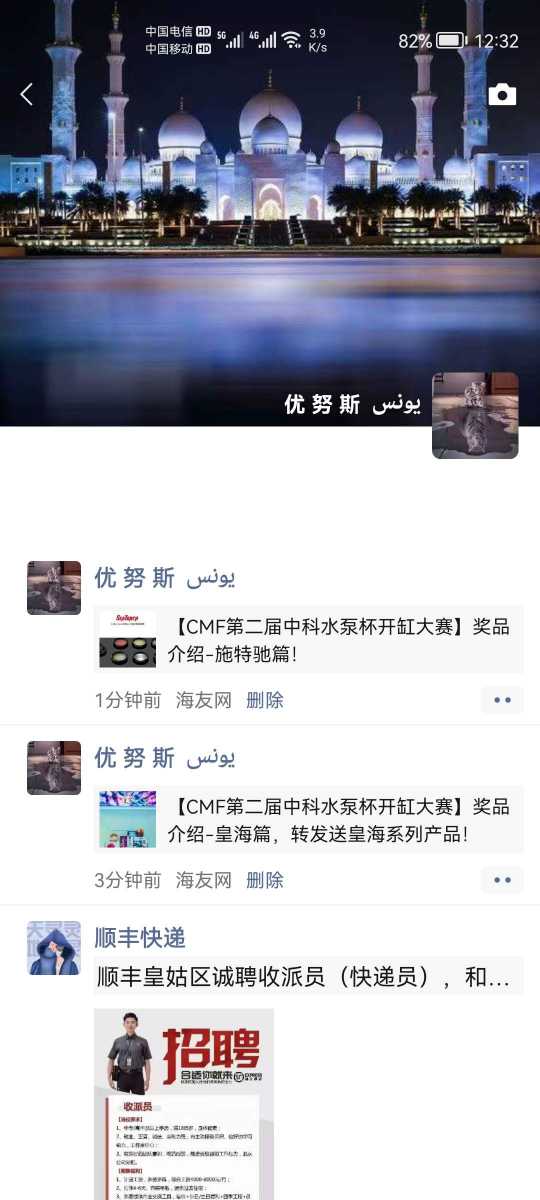Open 海友网 source on the first post
Image resolution: width=540 pixels, height=1200 pixels.
click(x=204, y=700)
